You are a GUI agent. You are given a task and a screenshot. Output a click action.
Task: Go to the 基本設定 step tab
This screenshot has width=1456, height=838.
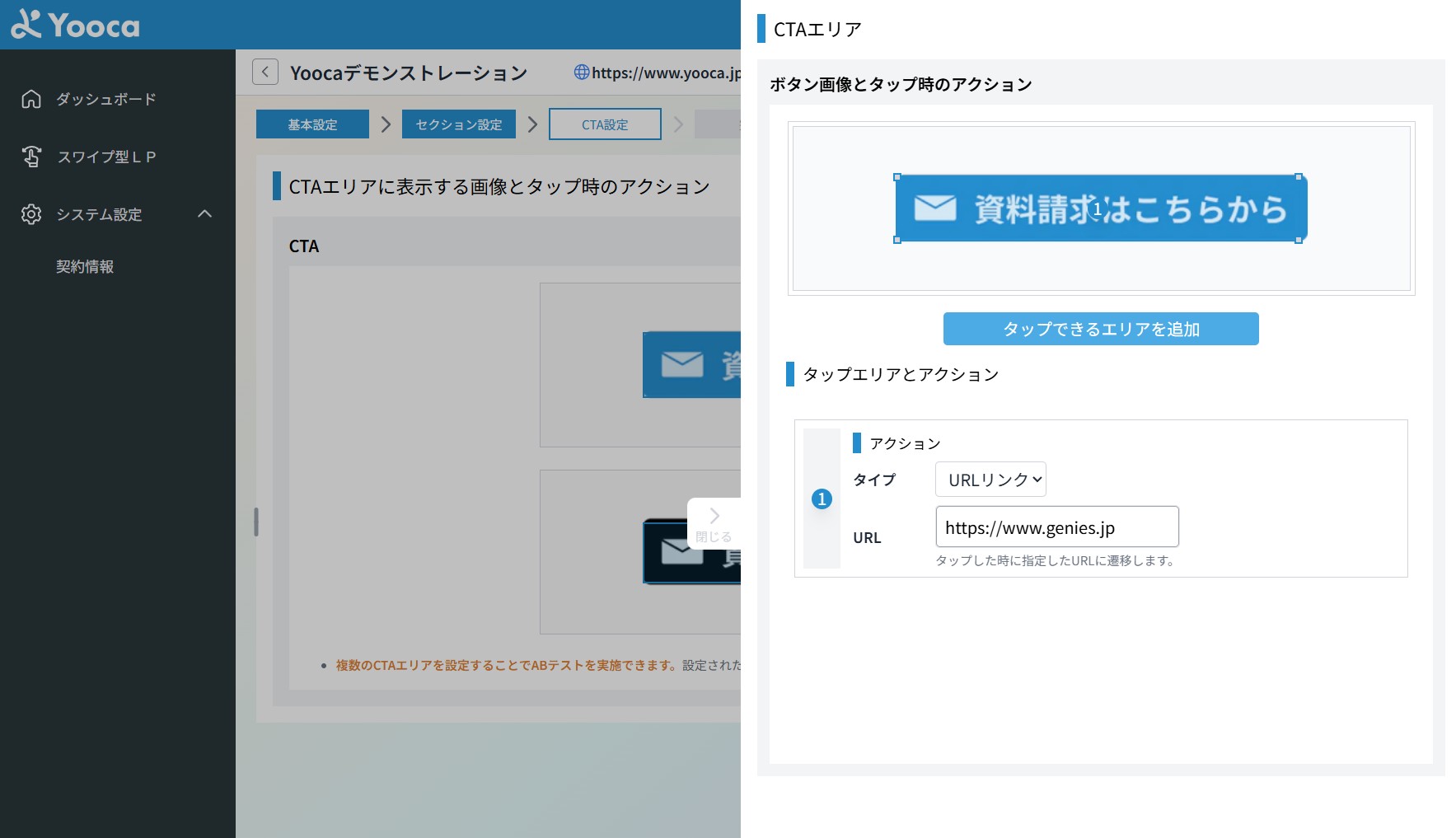(312, 124)
